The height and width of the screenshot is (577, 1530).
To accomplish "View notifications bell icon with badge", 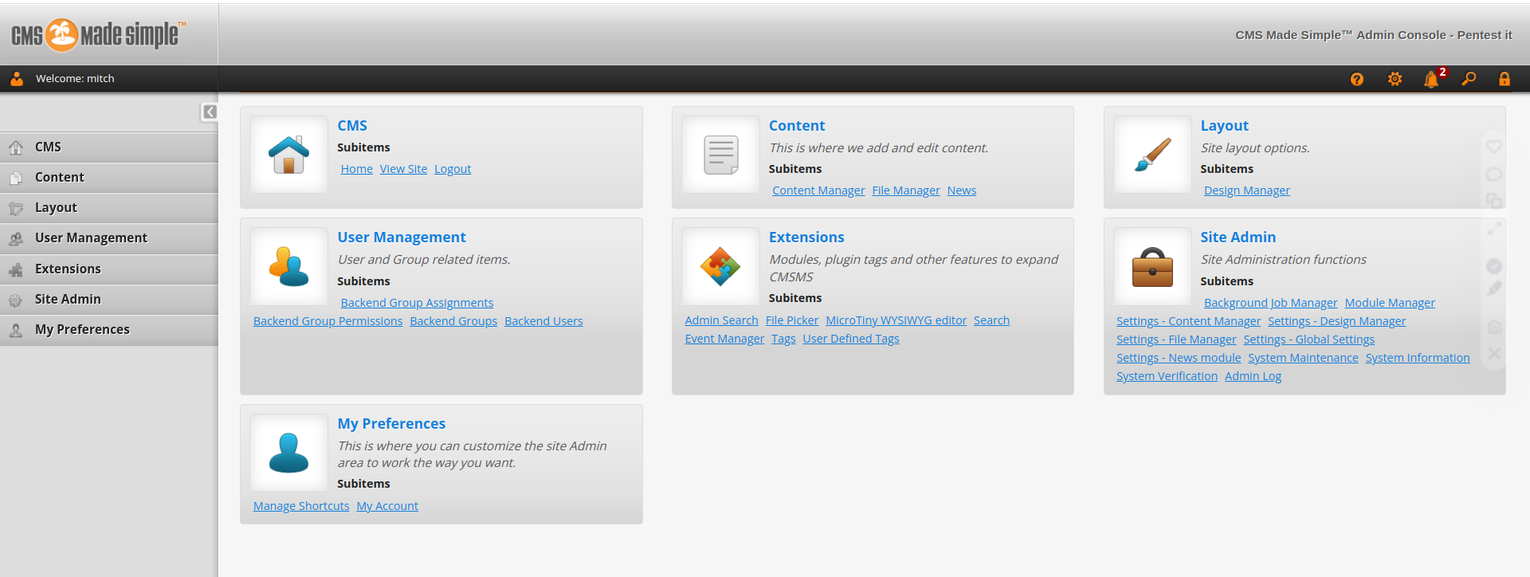I will tap(1434, 77).
